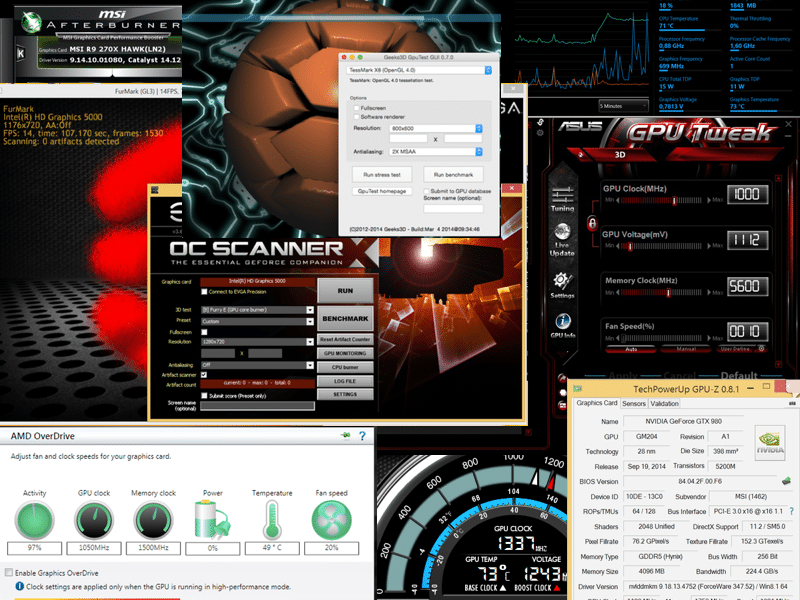Expand the 3D test dropdown in OC Scanner
Image resolution: width=800 pixels, height=600 pixels.
(x=310, y=309)
